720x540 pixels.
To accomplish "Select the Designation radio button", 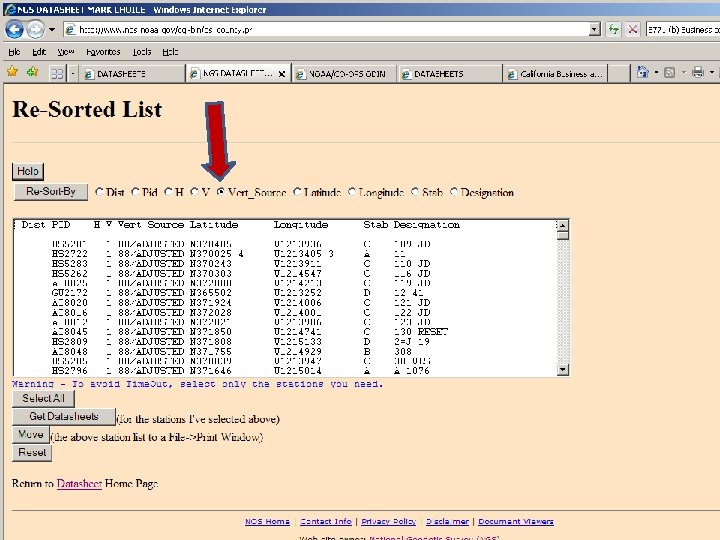I will tap(454, 192).
